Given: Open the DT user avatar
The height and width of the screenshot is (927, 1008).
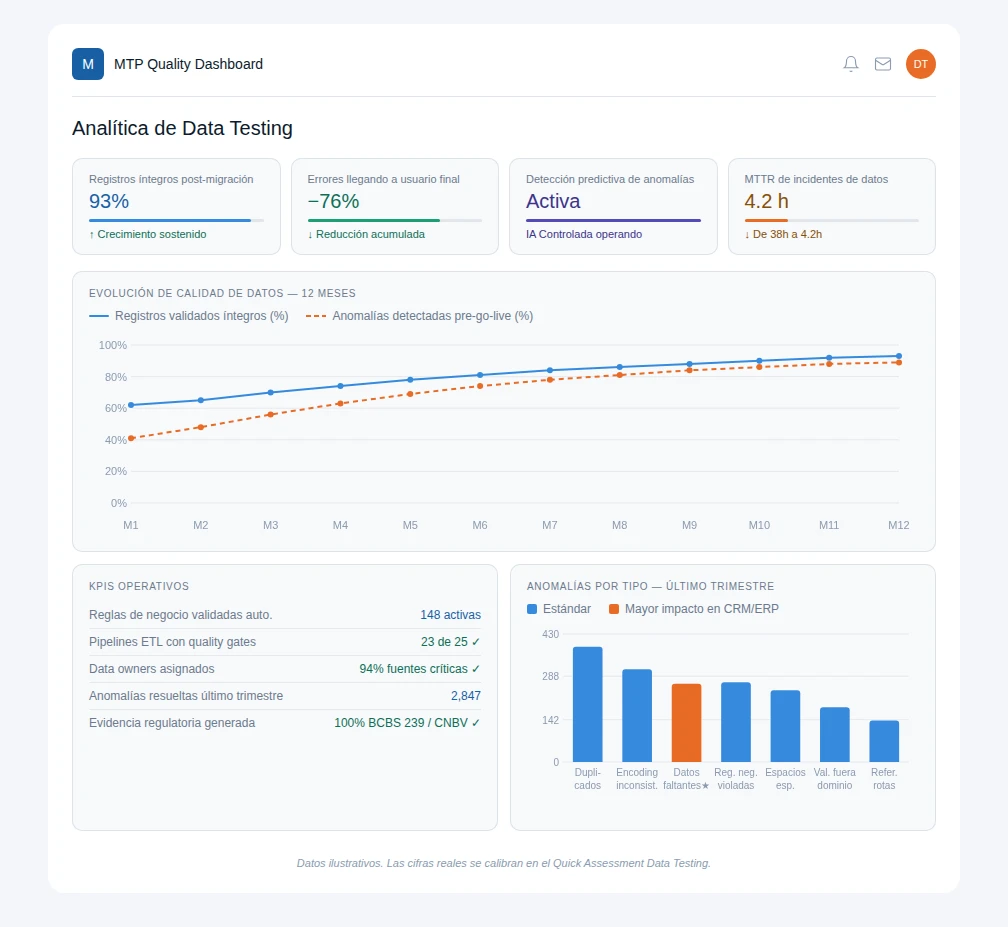Looking at the screenshot, I should [921, 64].
